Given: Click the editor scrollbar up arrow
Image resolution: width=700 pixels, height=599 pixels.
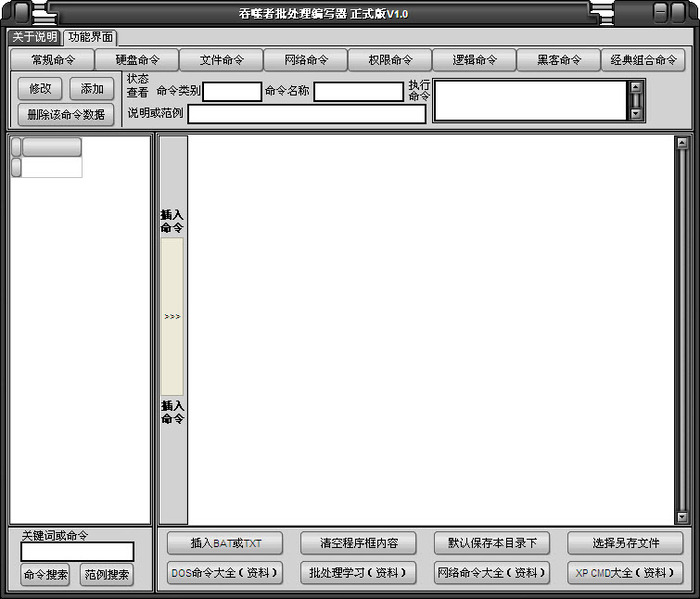Looking at the screenshot, I should click(682, 143).
